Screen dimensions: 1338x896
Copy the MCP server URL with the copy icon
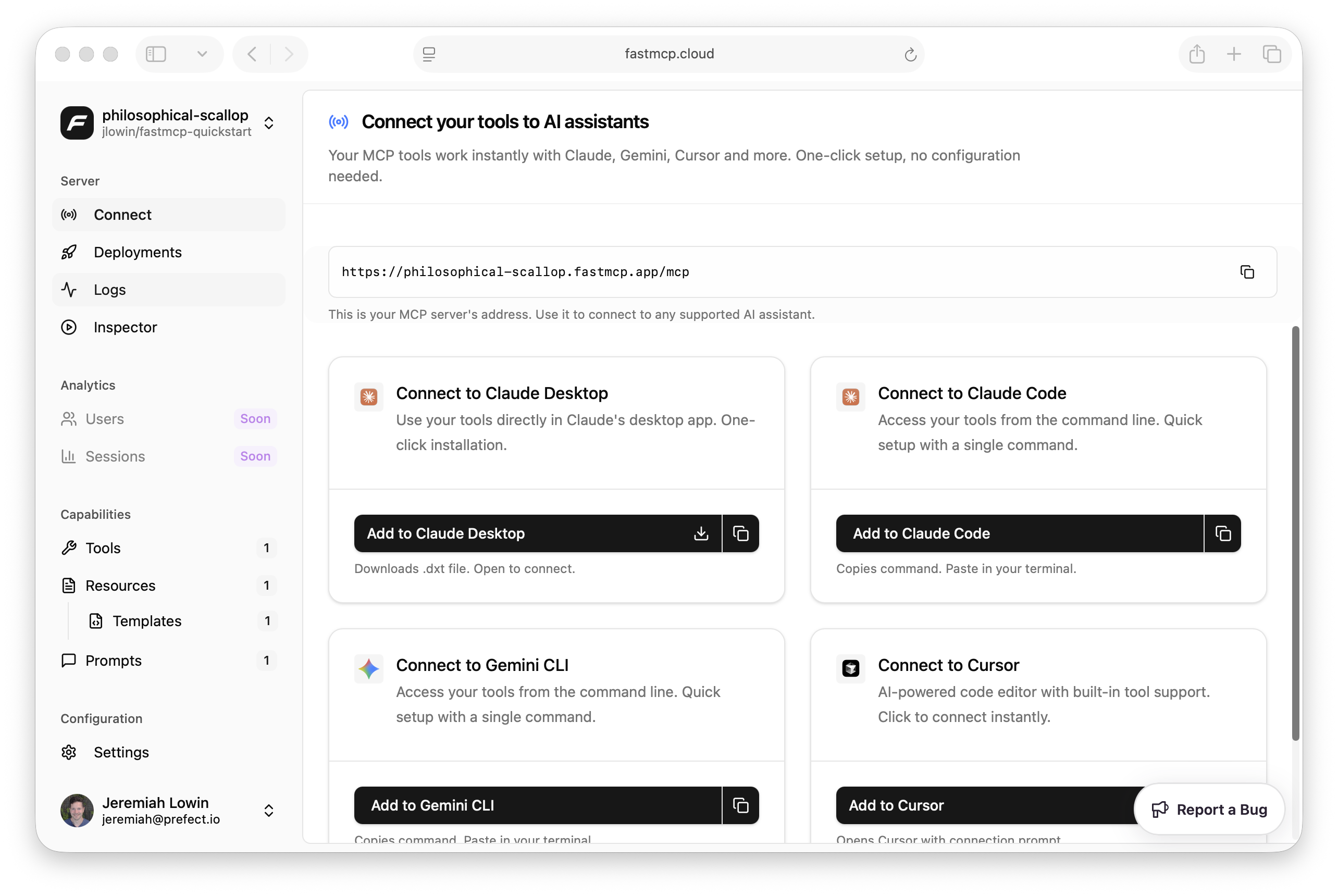tap(1246, 271)
